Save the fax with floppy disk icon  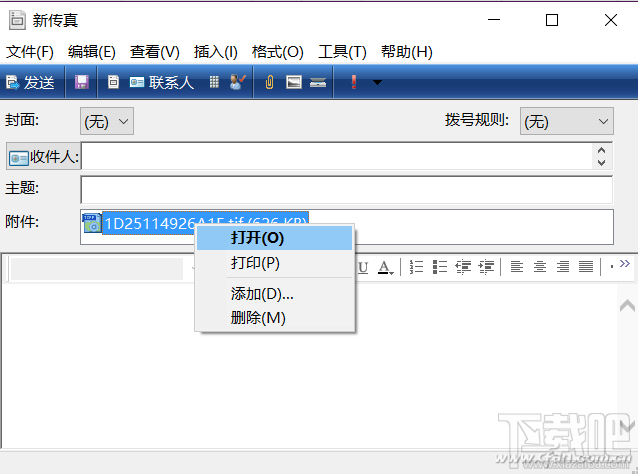(82, 83)
